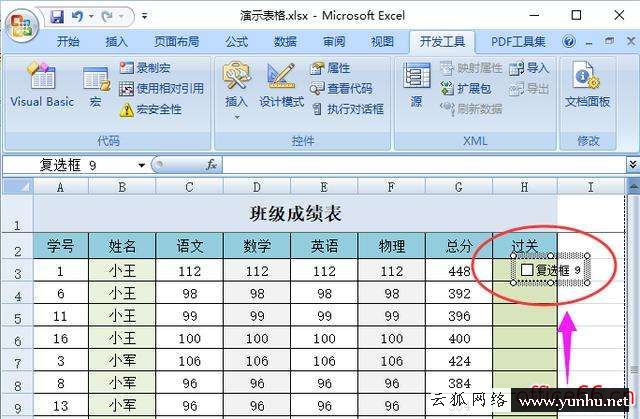Click the Office button orb

click(x=22, y=25)
